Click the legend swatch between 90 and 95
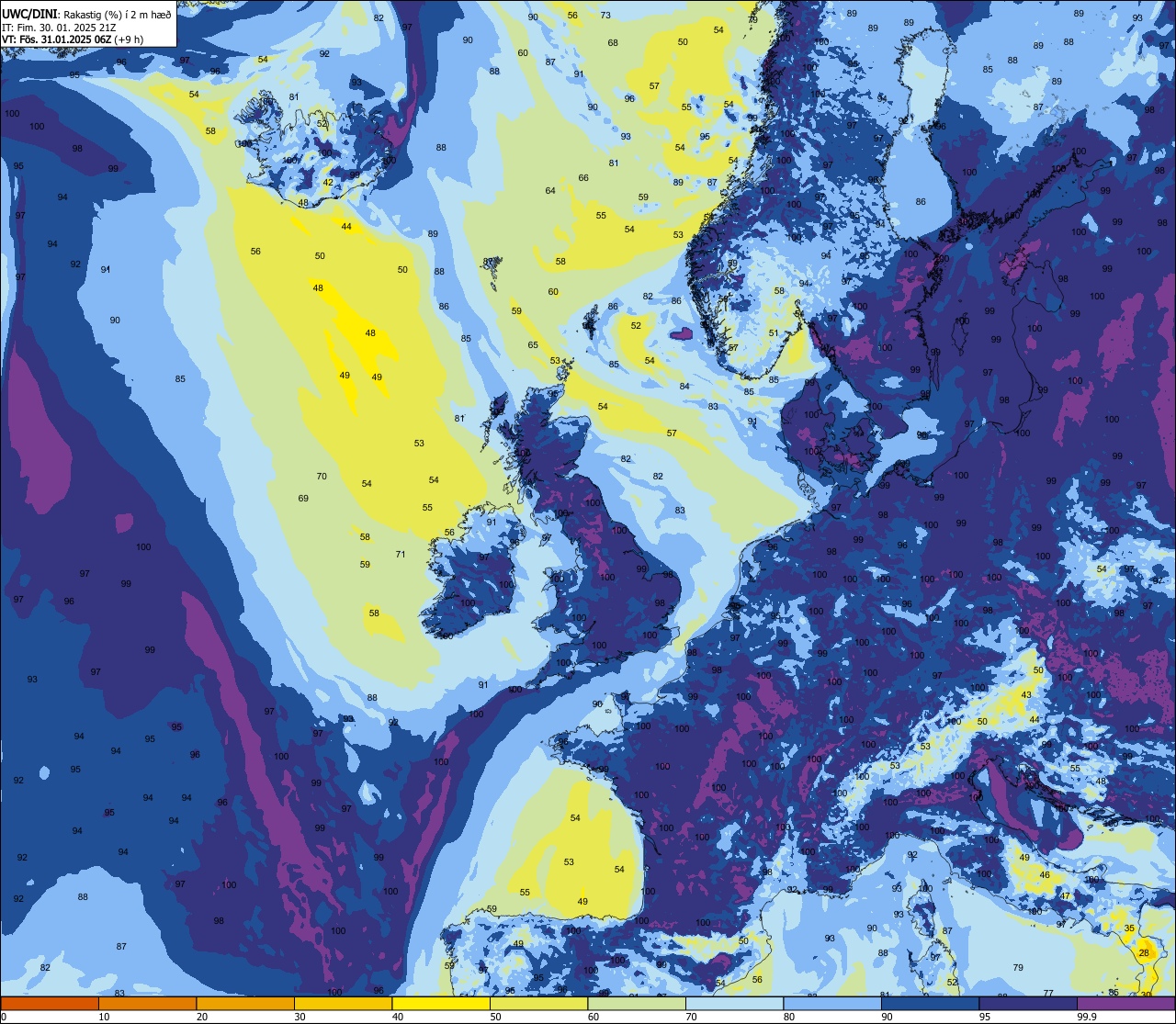This screenshot has width=1176, height=1024. [x=930, y=1003]
